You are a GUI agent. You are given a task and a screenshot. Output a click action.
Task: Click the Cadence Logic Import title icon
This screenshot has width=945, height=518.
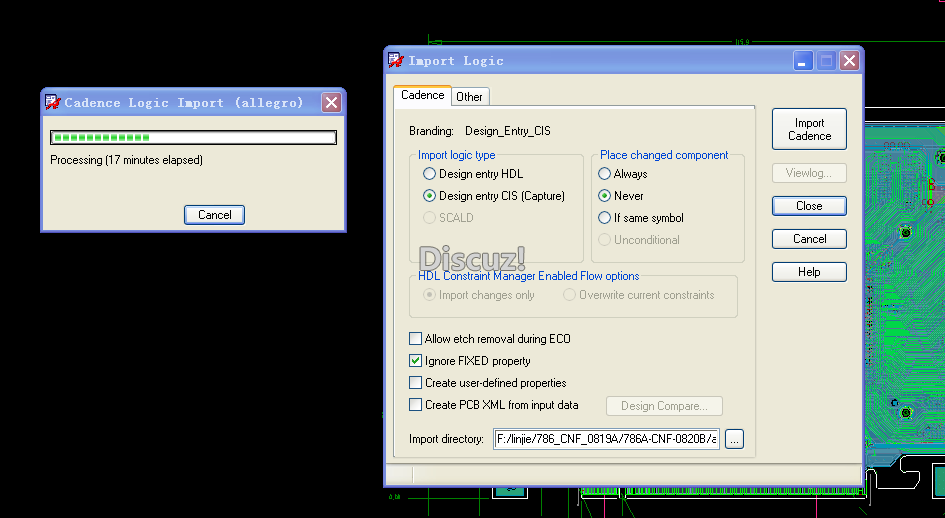52,102
